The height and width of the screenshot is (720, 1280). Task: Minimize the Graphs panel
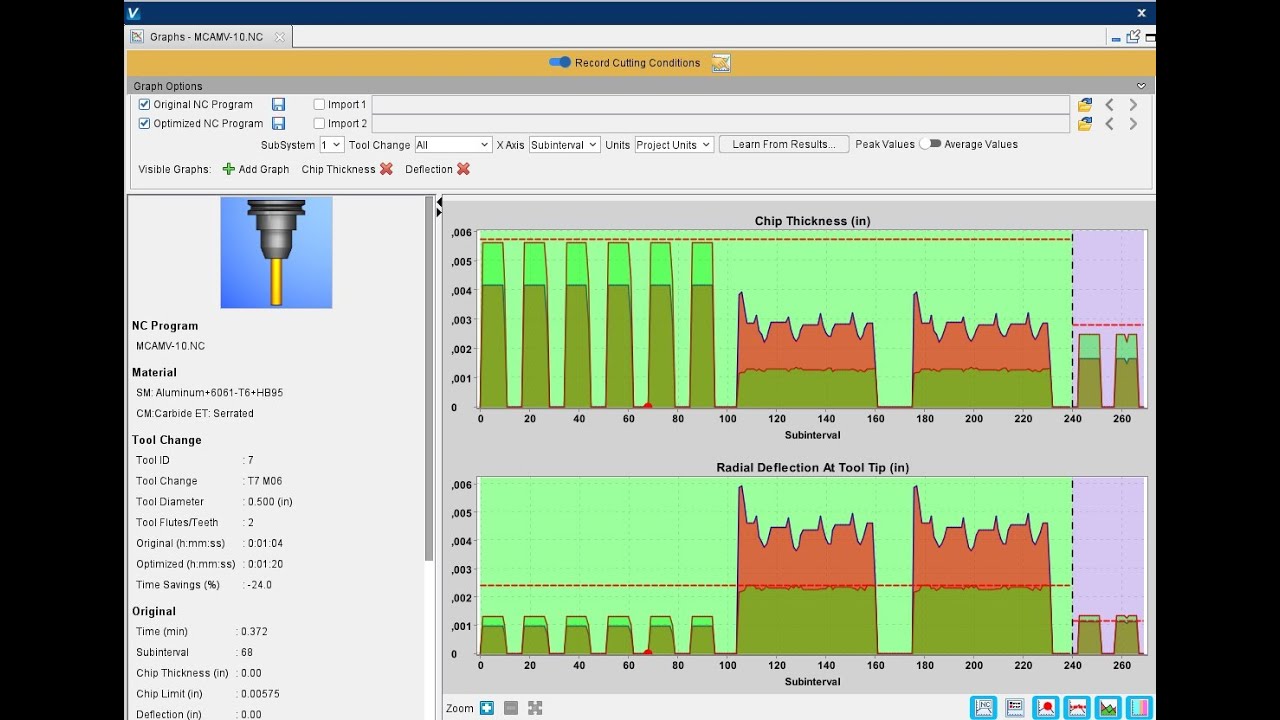pyautogui.click(x=1116, y=38)
